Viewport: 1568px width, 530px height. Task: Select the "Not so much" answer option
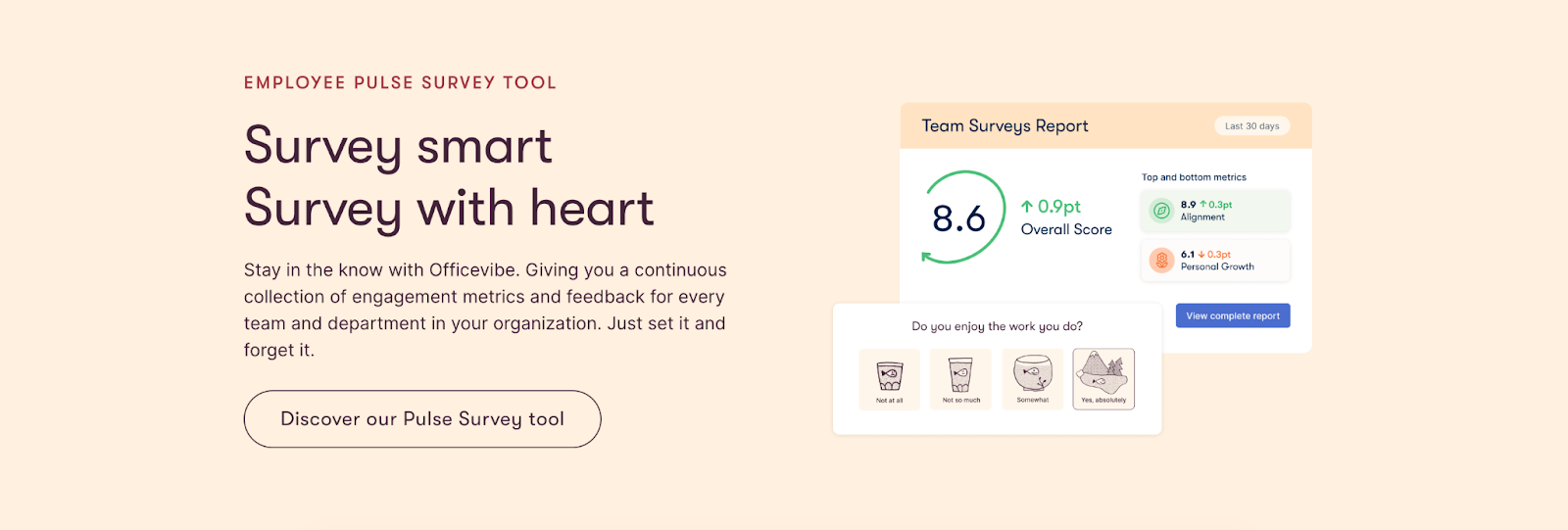coord(960,401)
